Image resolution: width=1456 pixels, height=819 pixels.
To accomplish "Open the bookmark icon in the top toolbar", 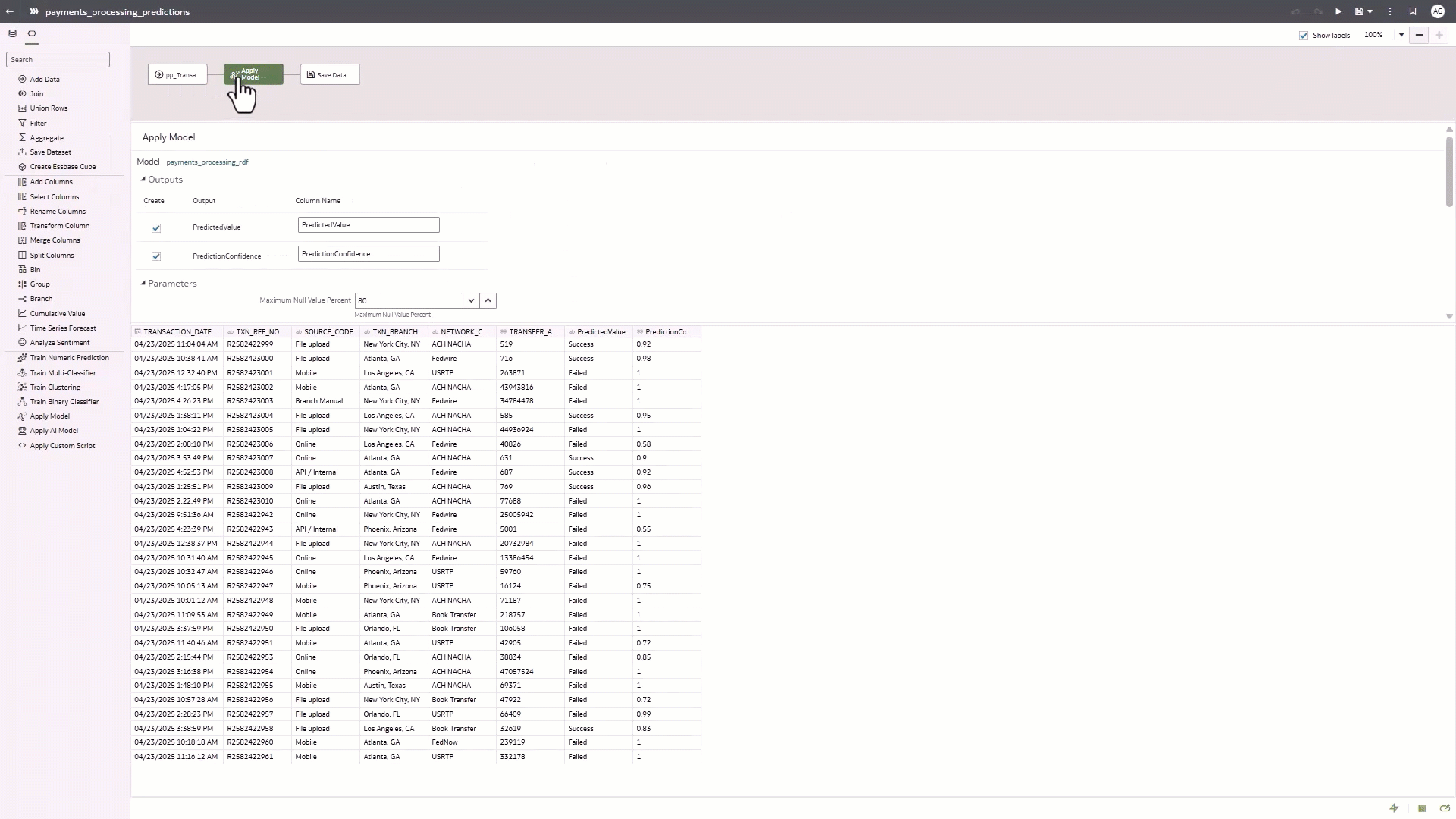I will (1413, 11).
